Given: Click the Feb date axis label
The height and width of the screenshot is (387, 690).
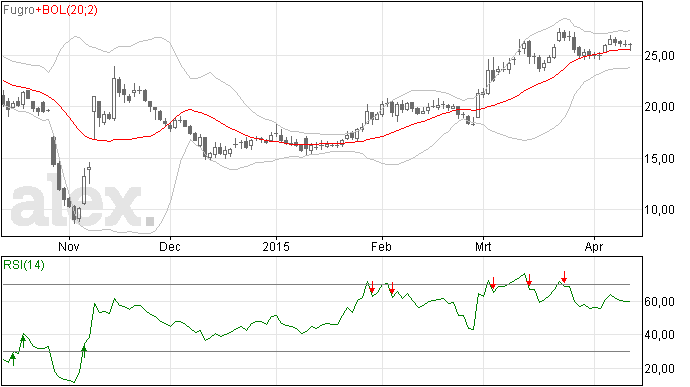Looking at the screenshot, I should coord(381,247).
